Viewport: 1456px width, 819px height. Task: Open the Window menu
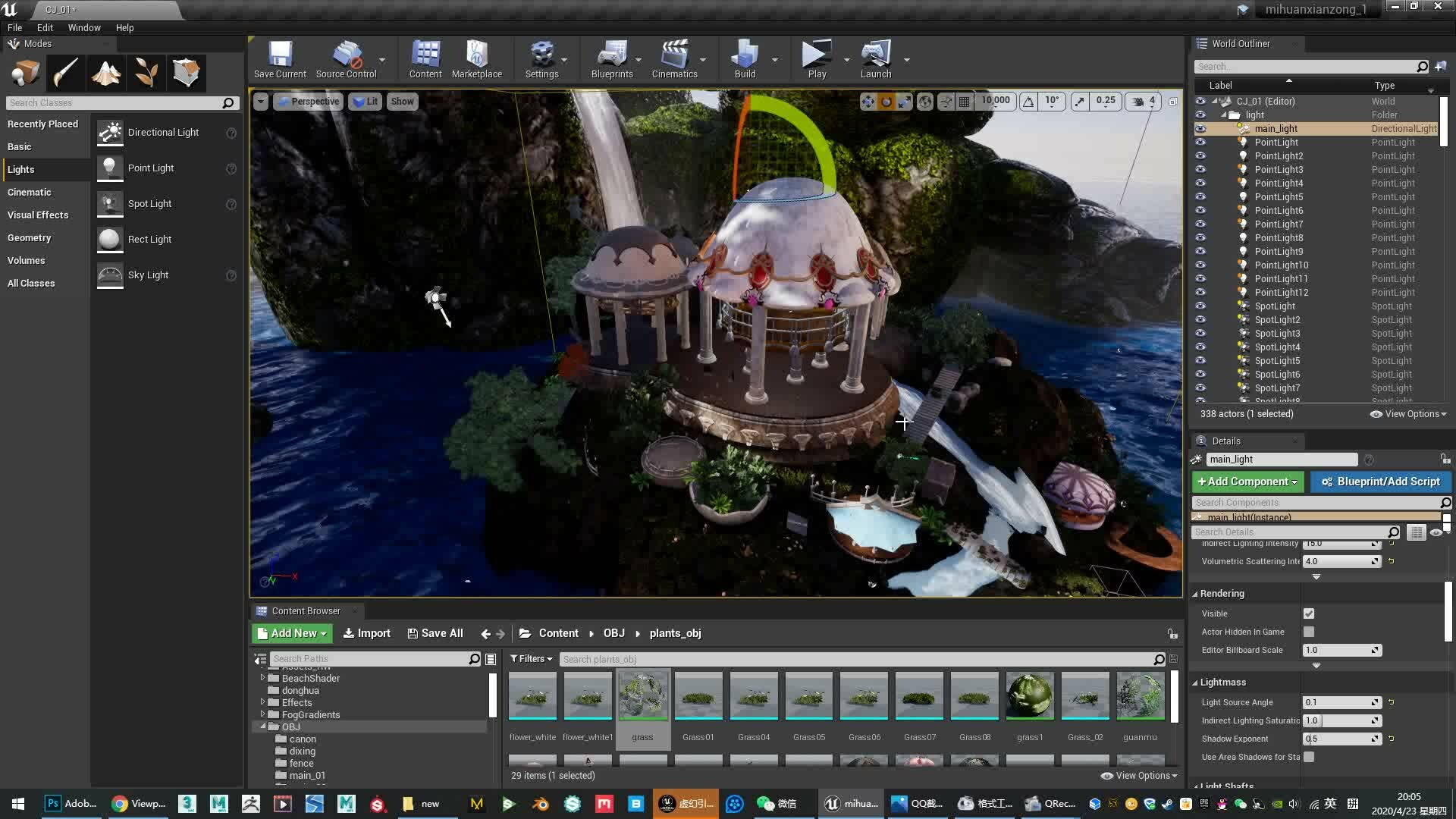(x=83, y=27)
